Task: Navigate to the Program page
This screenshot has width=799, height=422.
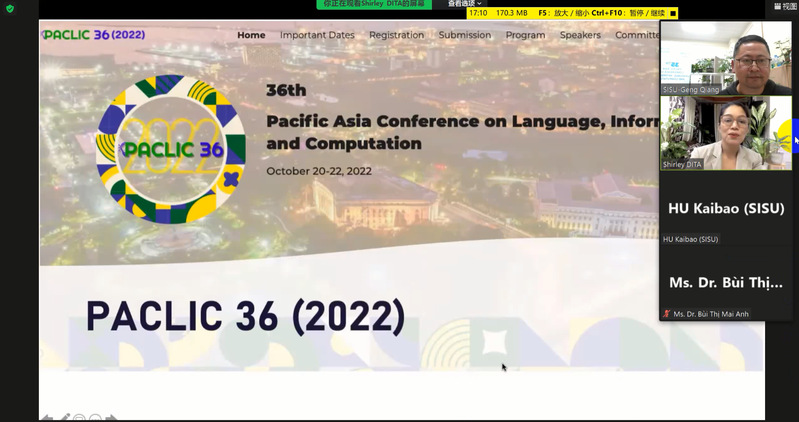Action: point(525,35)
